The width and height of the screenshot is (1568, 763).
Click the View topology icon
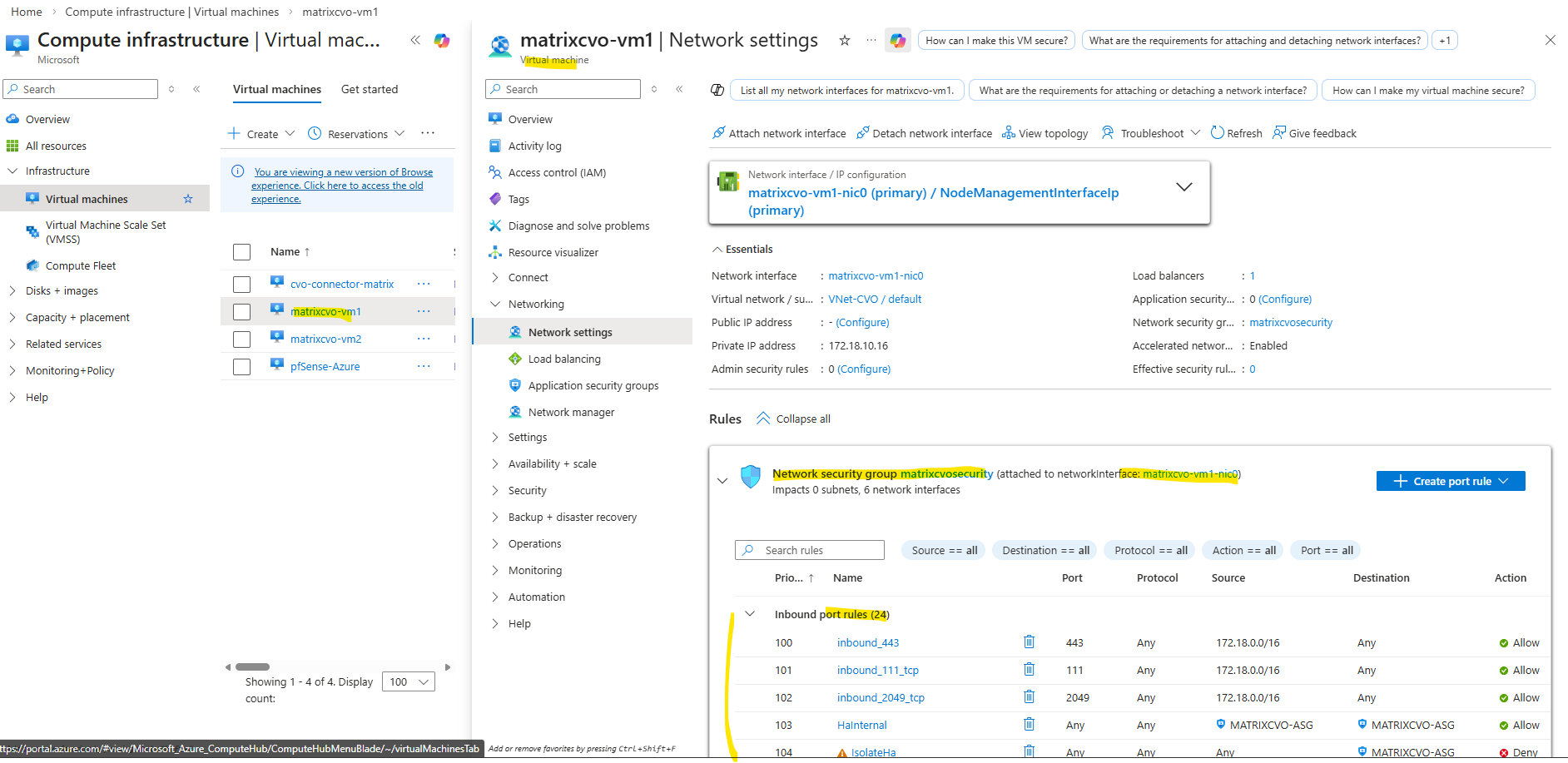[1009, 133]
